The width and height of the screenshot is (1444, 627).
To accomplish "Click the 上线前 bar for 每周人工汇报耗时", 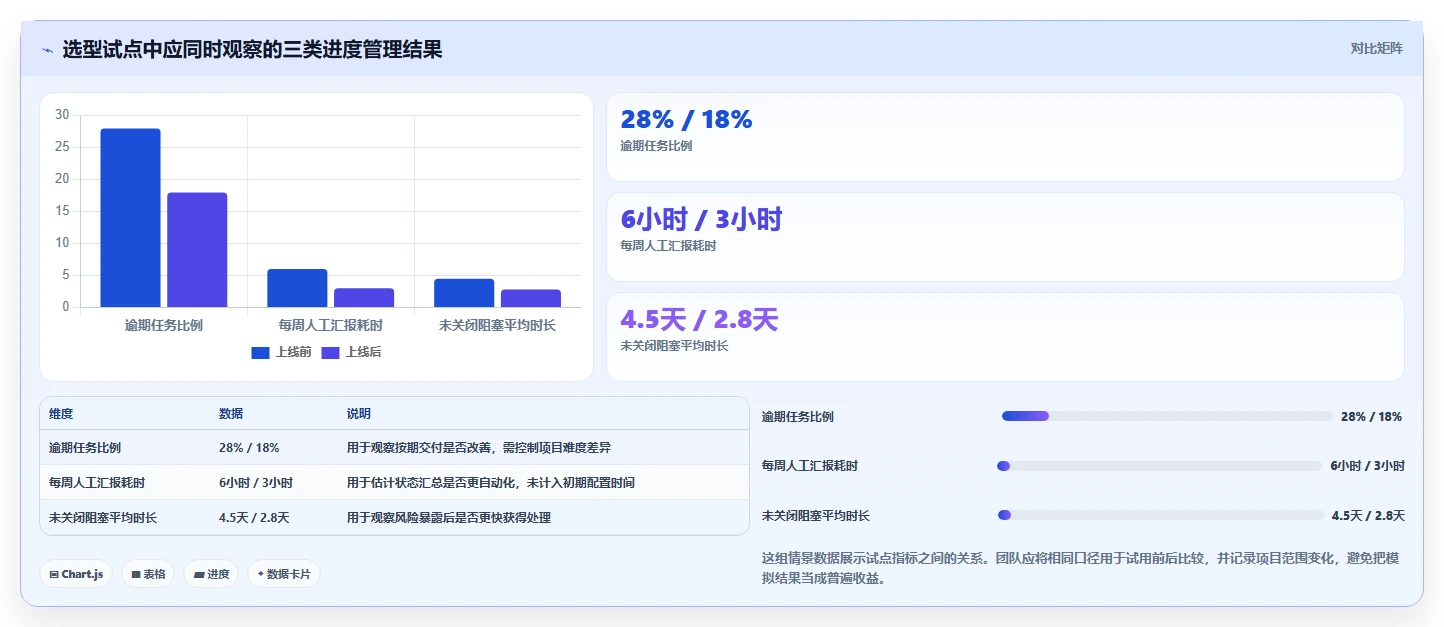I will [x=297, y=288].
